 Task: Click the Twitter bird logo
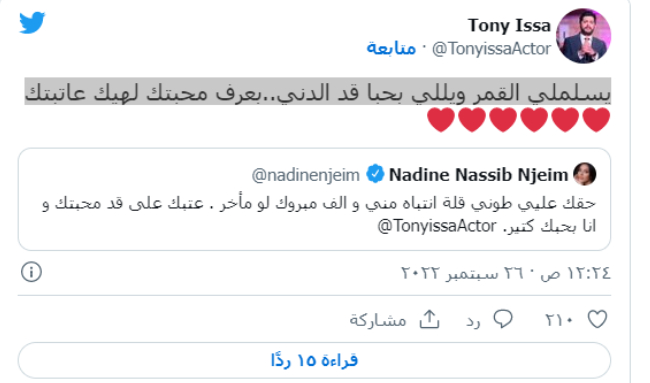32,22
